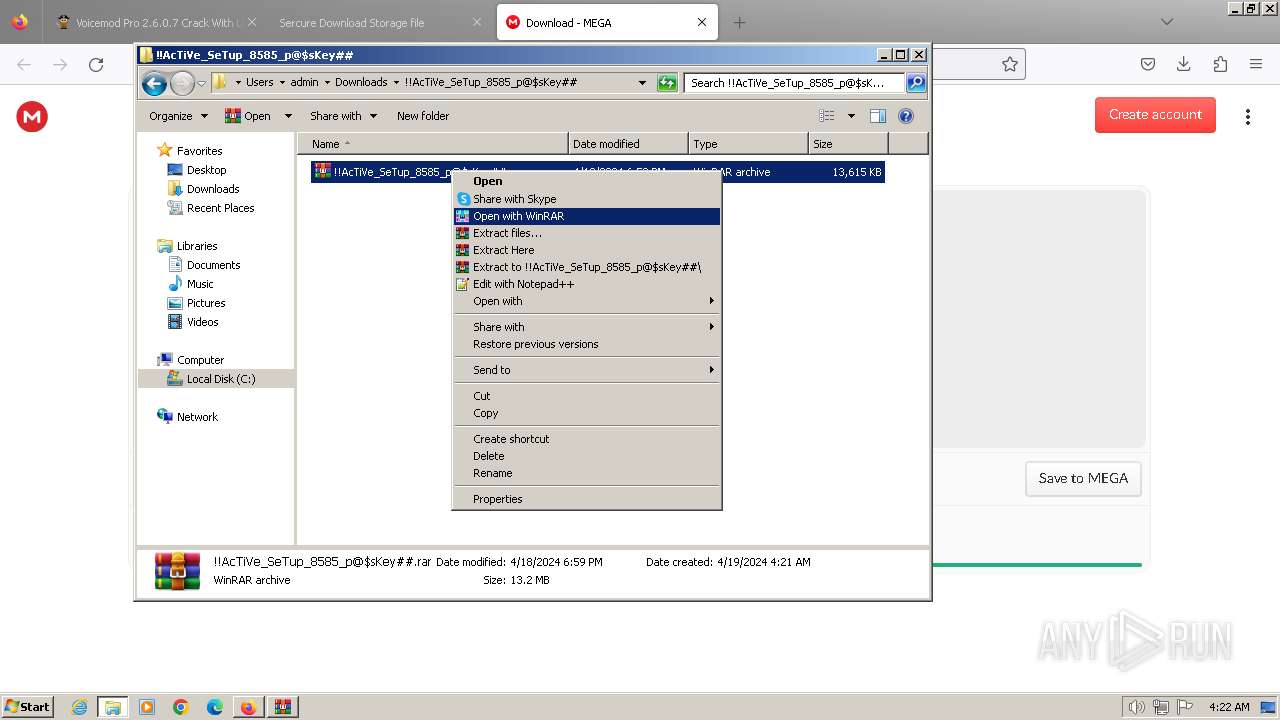Click the Explorer forward navigation arrow

[182, 83]
